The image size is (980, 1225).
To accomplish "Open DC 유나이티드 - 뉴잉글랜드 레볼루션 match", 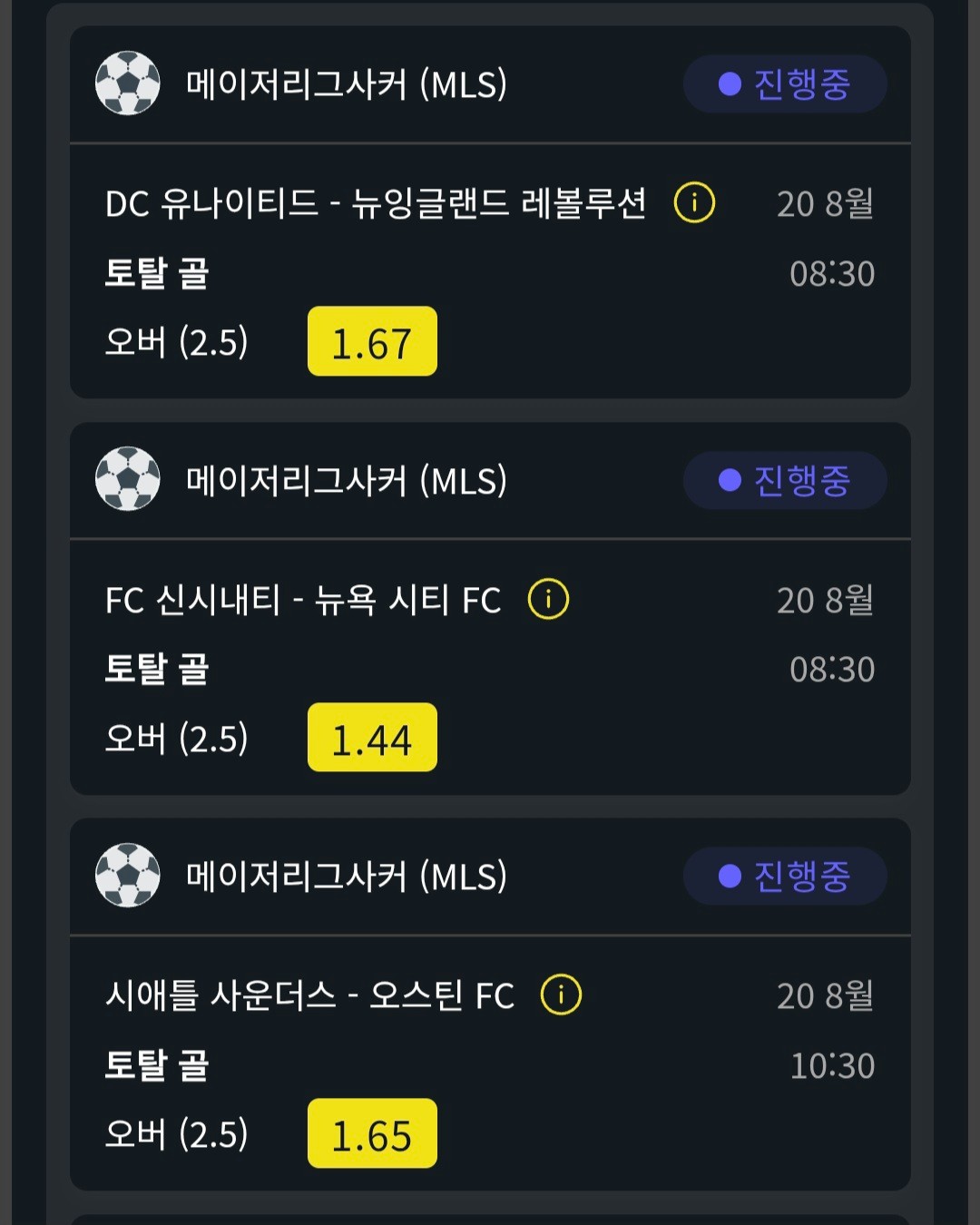I will [376, 203].
